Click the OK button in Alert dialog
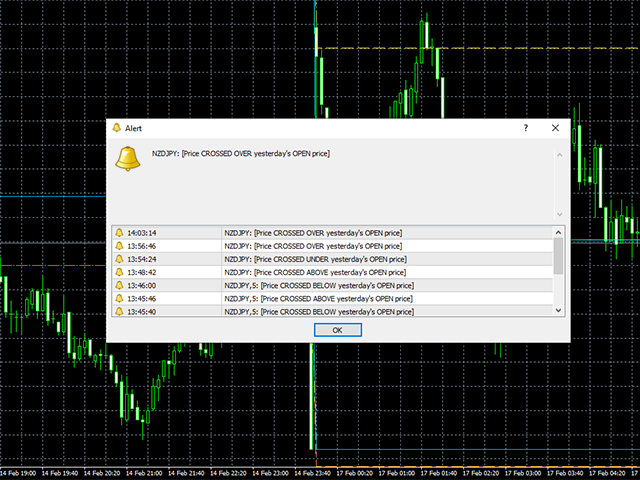Screen dimensions: 640x480 (x=337, y=329)
